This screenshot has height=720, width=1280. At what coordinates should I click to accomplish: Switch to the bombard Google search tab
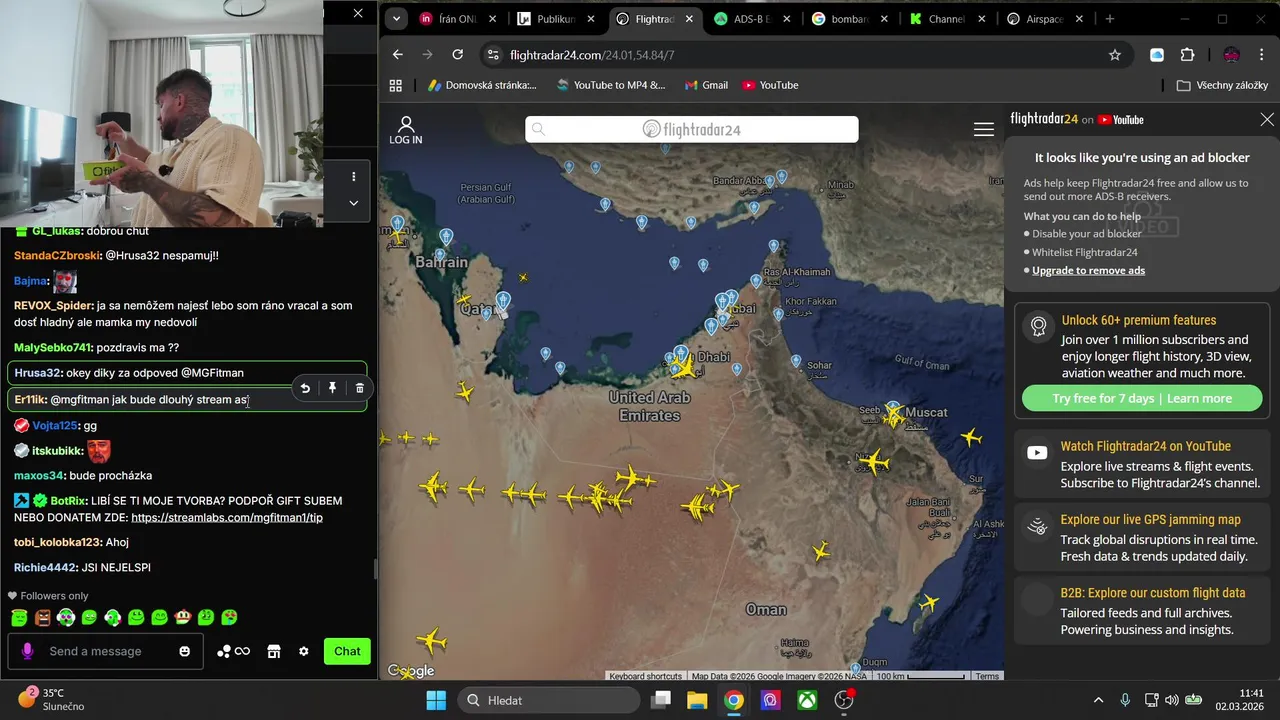848,19
